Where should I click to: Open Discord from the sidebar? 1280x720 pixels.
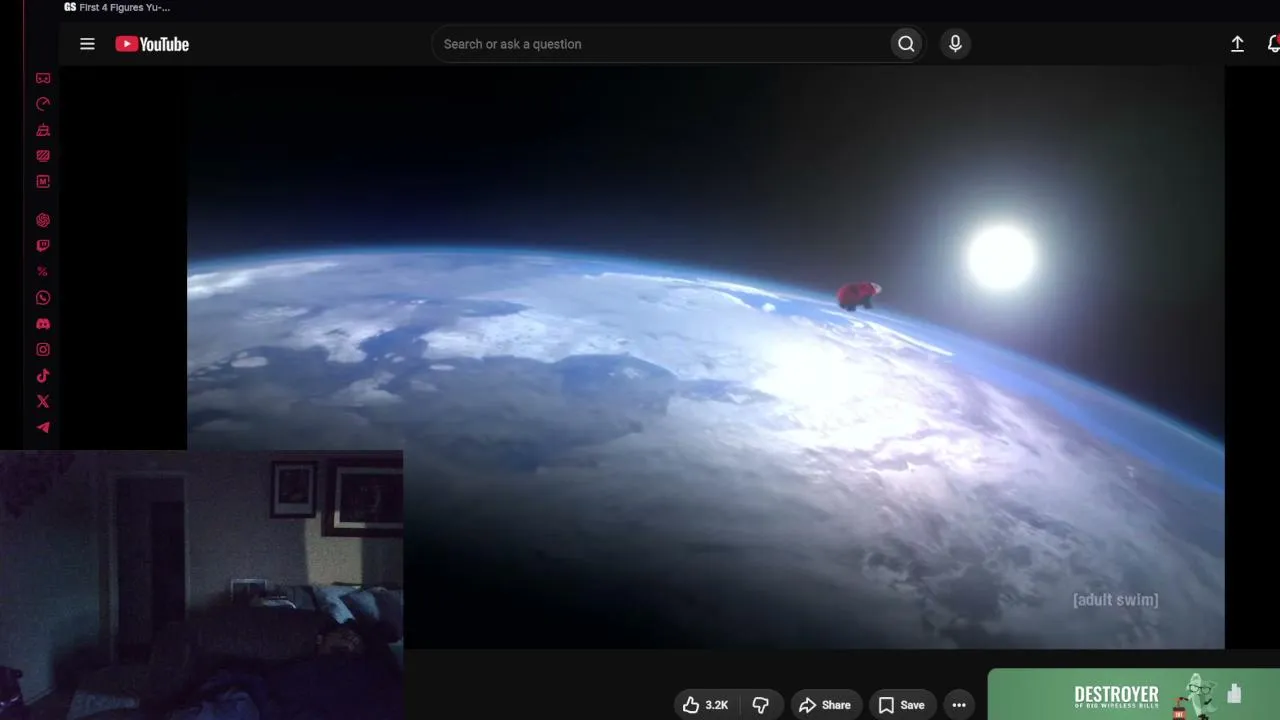click(43, 324)
